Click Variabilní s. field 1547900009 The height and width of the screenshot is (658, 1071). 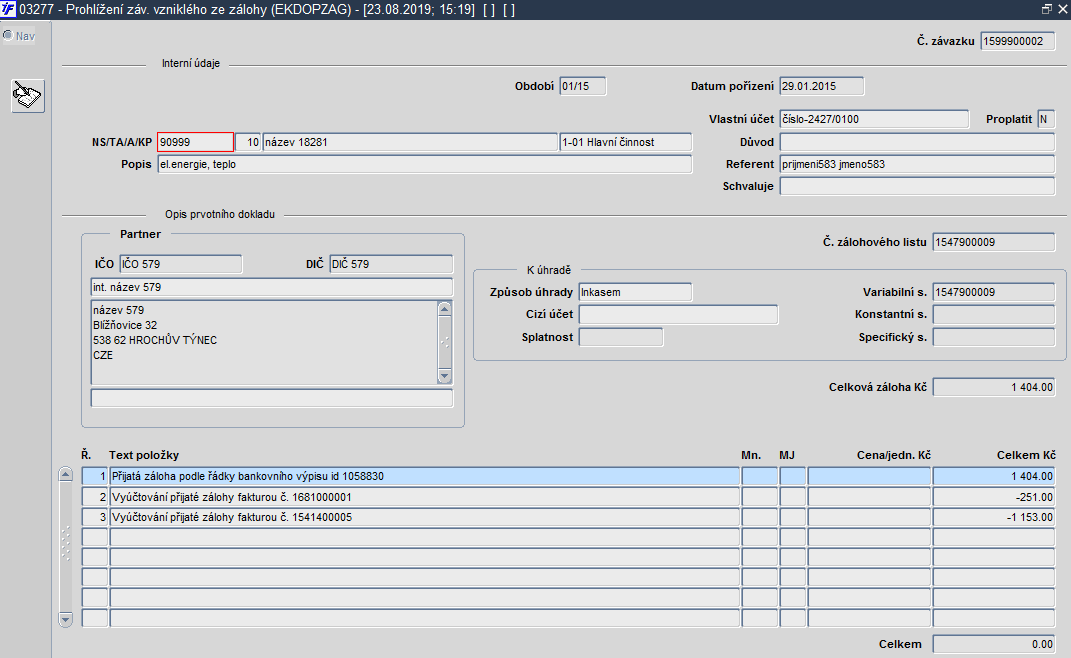[x=994, y=292]
